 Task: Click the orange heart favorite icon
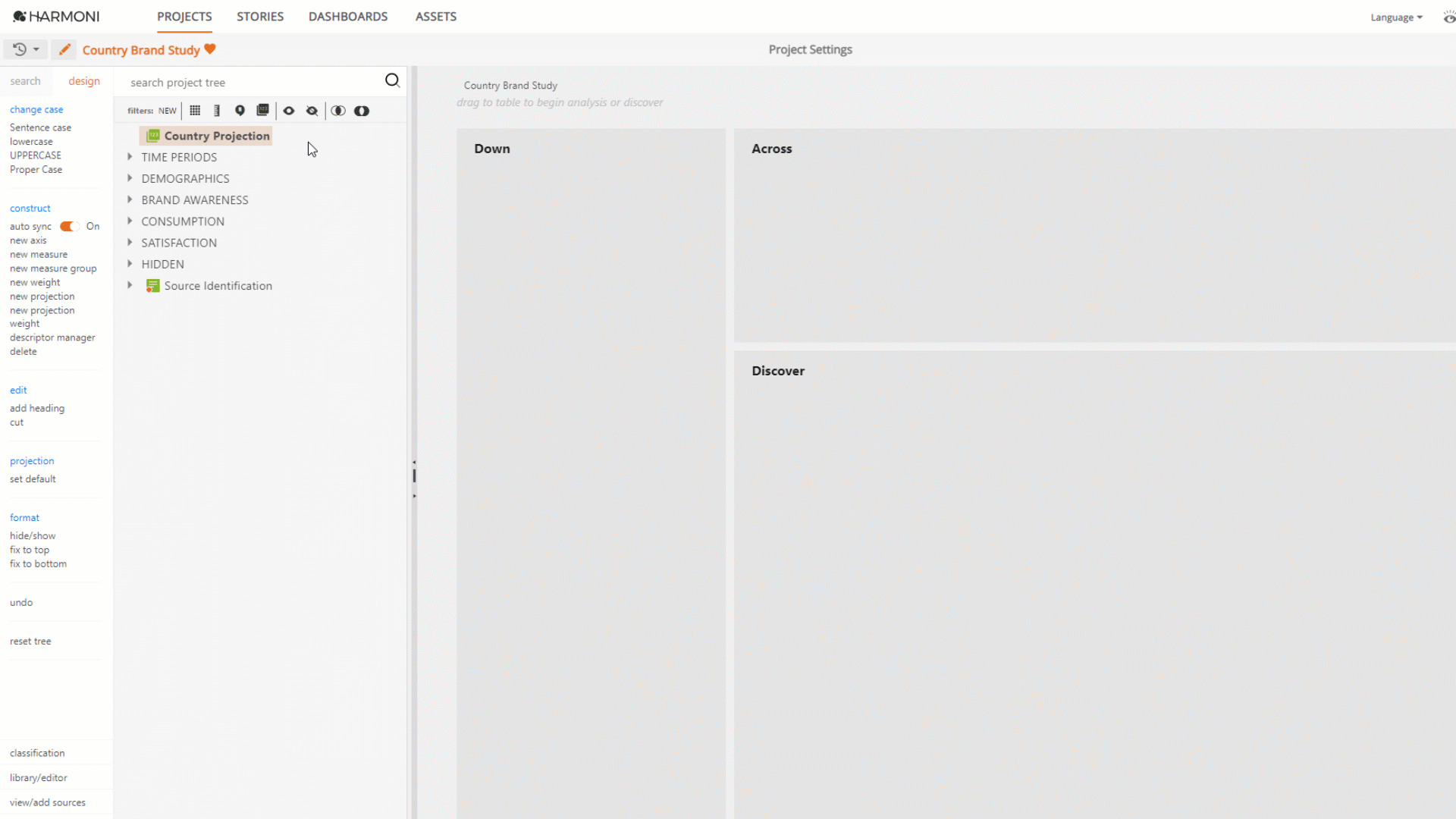click(x=210, y=49)
